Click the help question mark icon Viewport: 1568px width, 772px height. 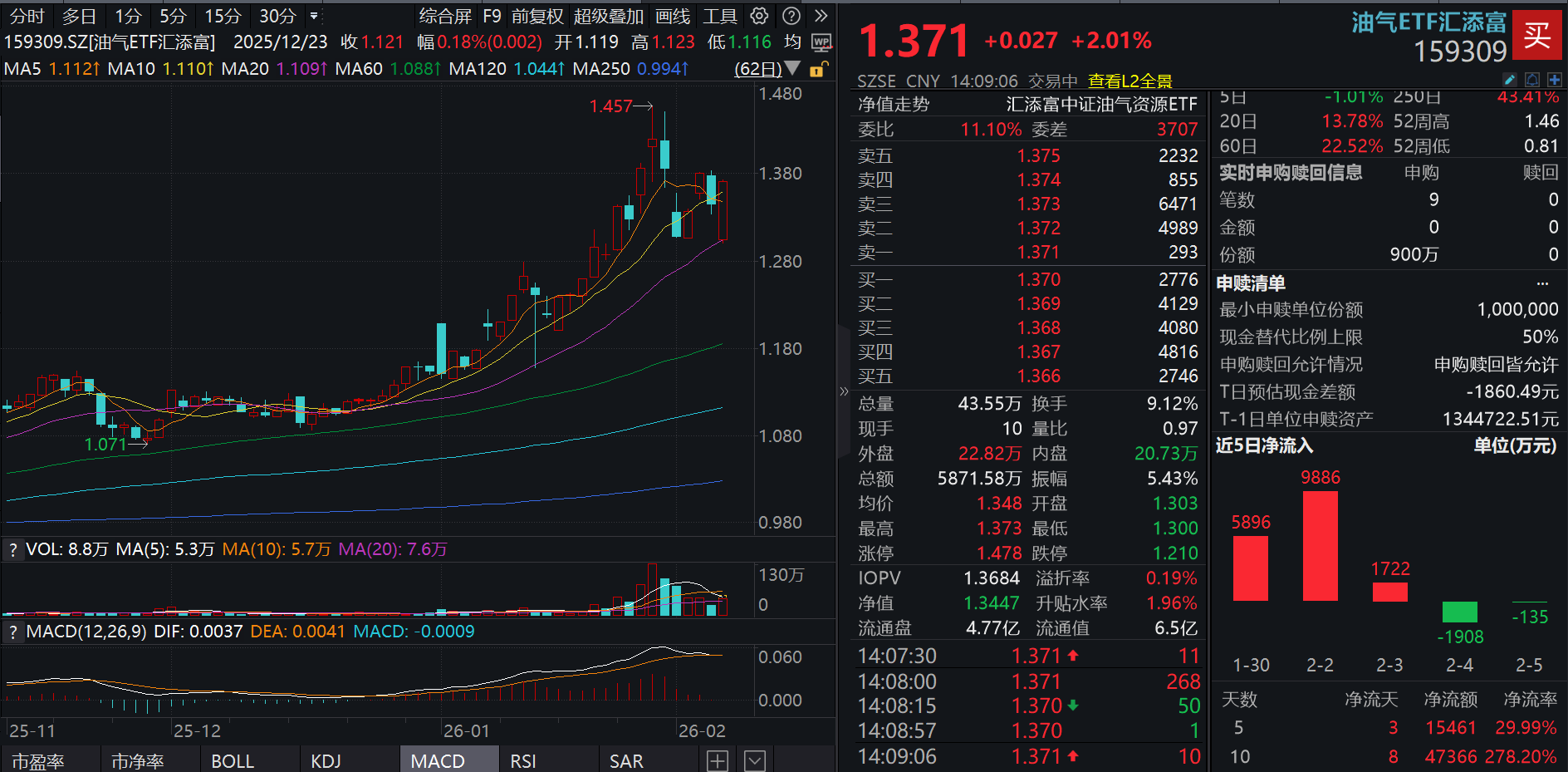(791, 16)
